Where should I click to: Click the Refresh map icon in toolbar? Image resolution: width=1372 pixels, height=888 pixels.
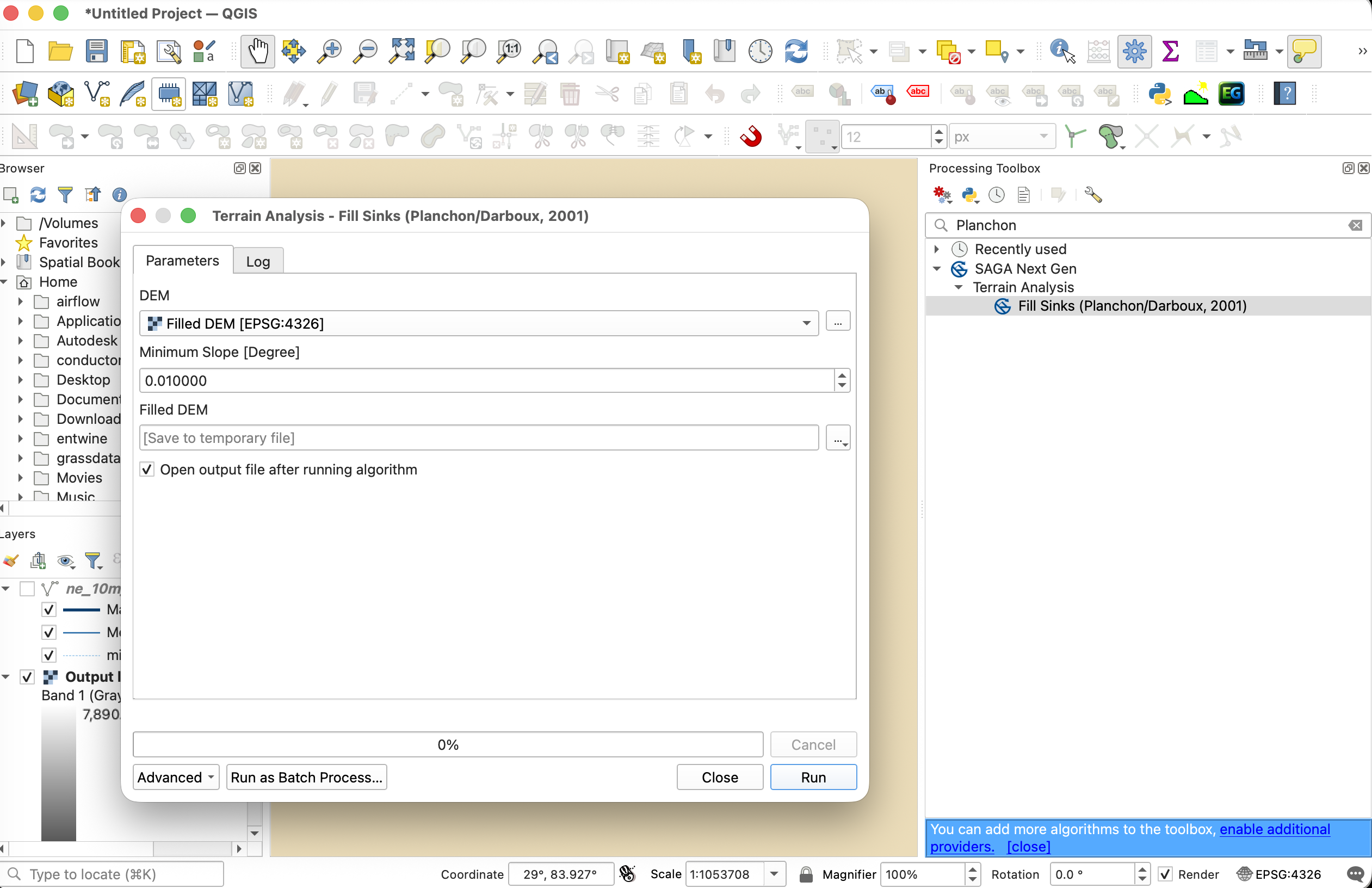[796, 51]
